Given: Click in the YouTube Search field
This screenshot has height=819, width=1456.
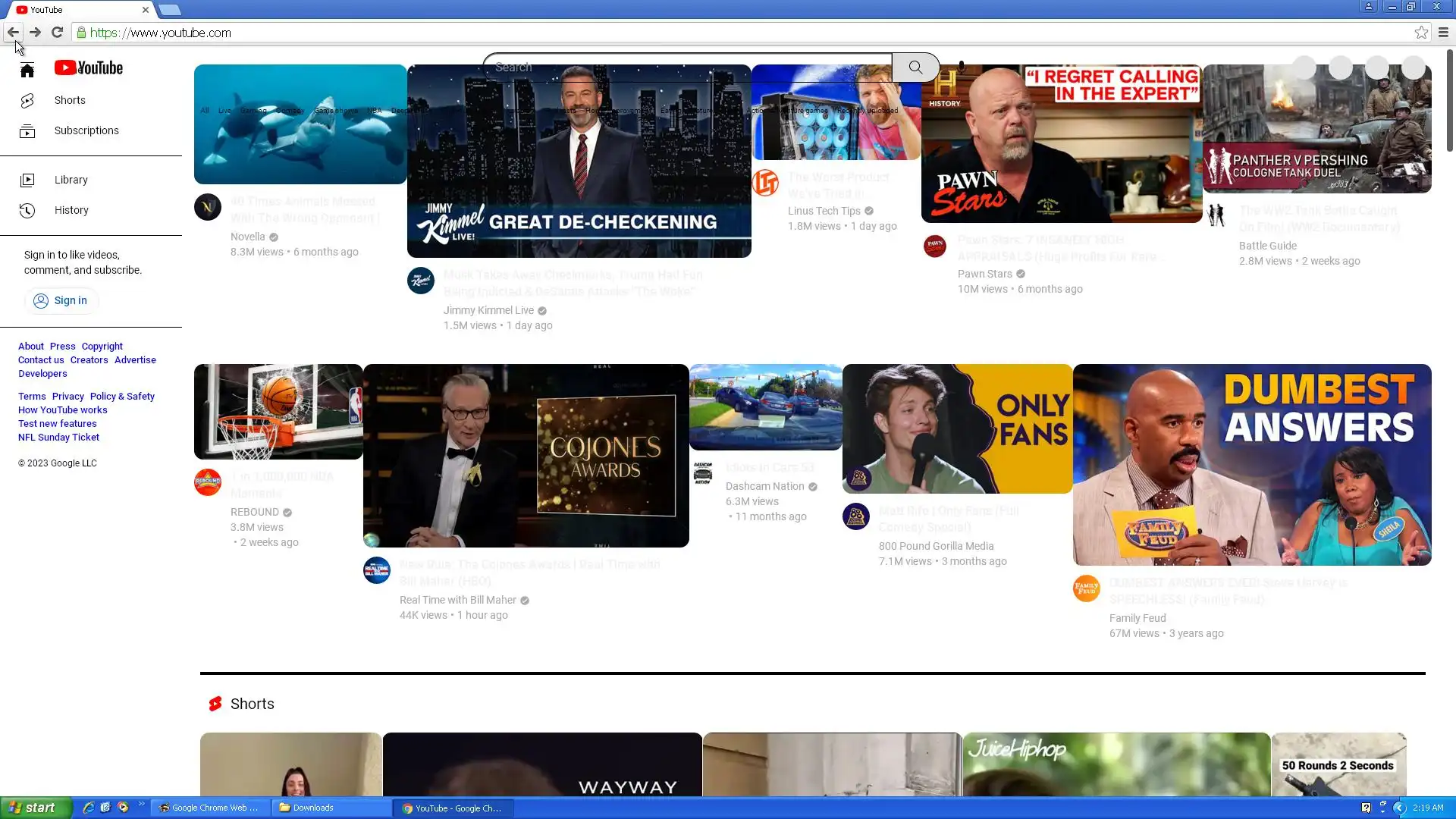Looking at the screenshot, I should pyautogui.click(x=682, y=67).
